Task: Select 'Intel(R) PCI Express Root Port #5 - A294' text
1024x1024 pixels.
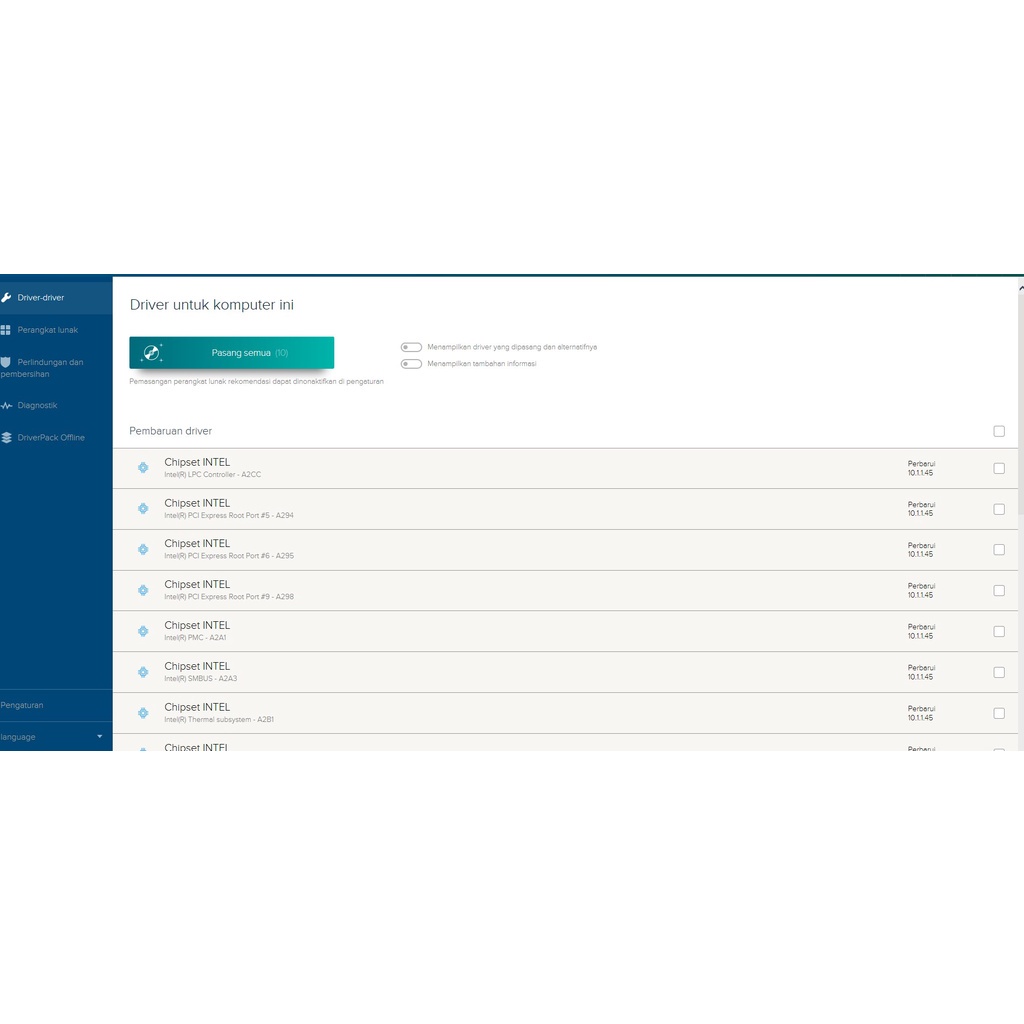Action: point(229,515)
